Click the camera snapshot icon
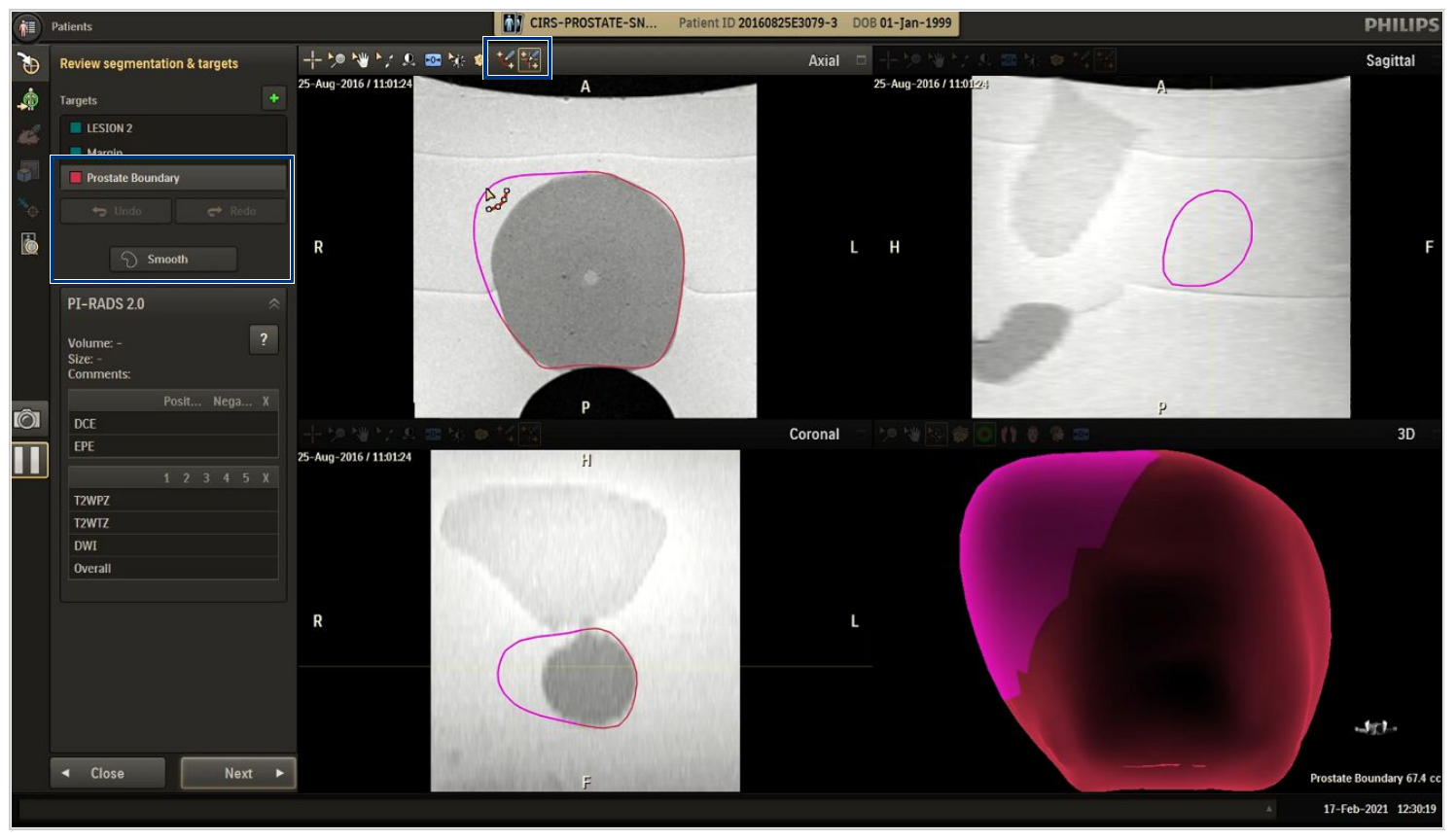Image resolution: width=1456 pixels, height=840 pixels. (28, 419)
